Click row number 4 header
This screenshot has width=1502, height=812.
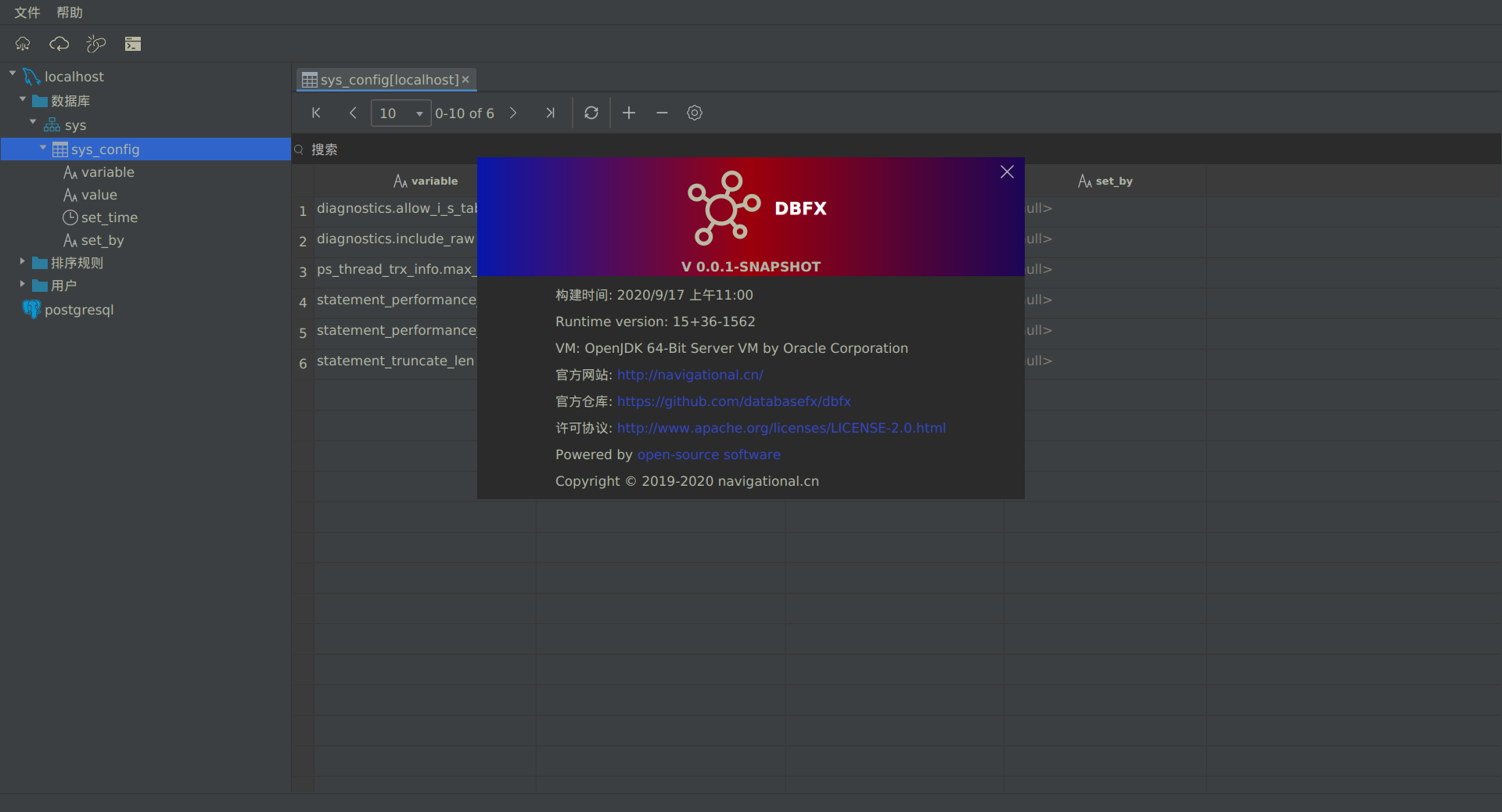point(303,302)
